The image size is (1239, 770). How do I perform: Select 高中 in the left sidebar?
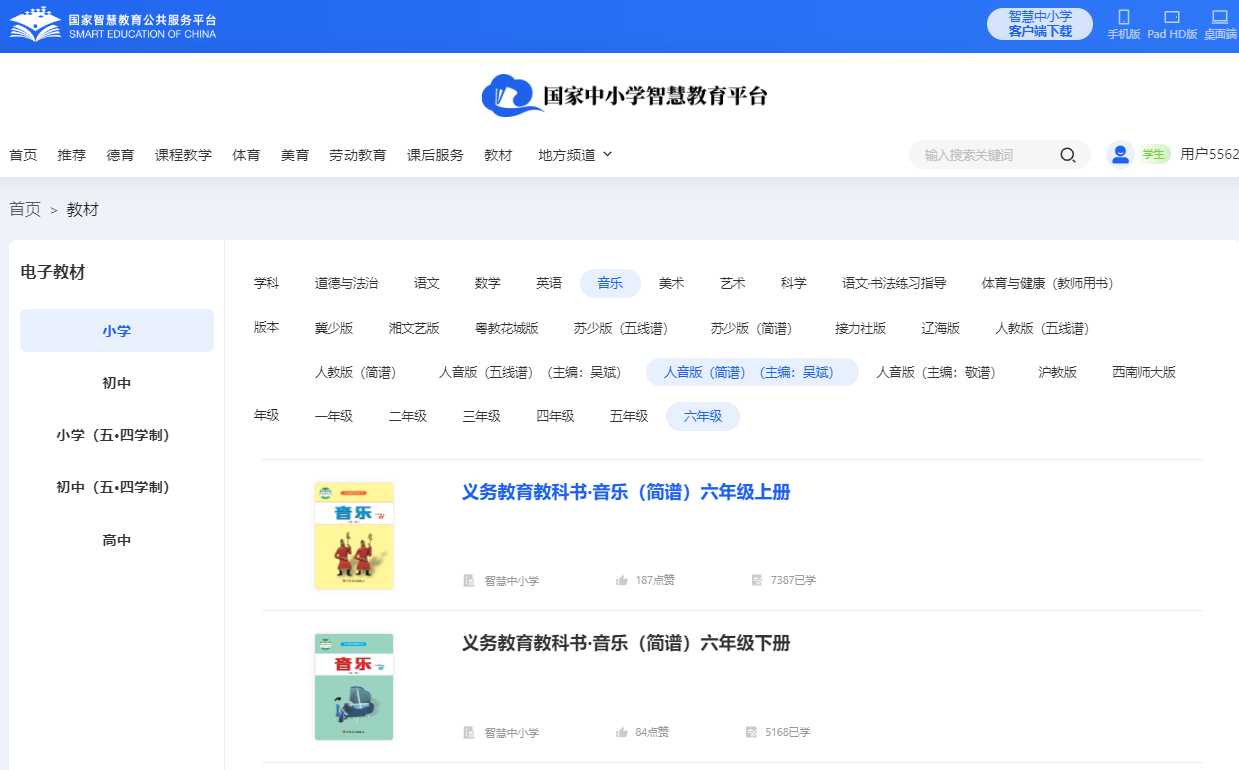coord(117,540)
